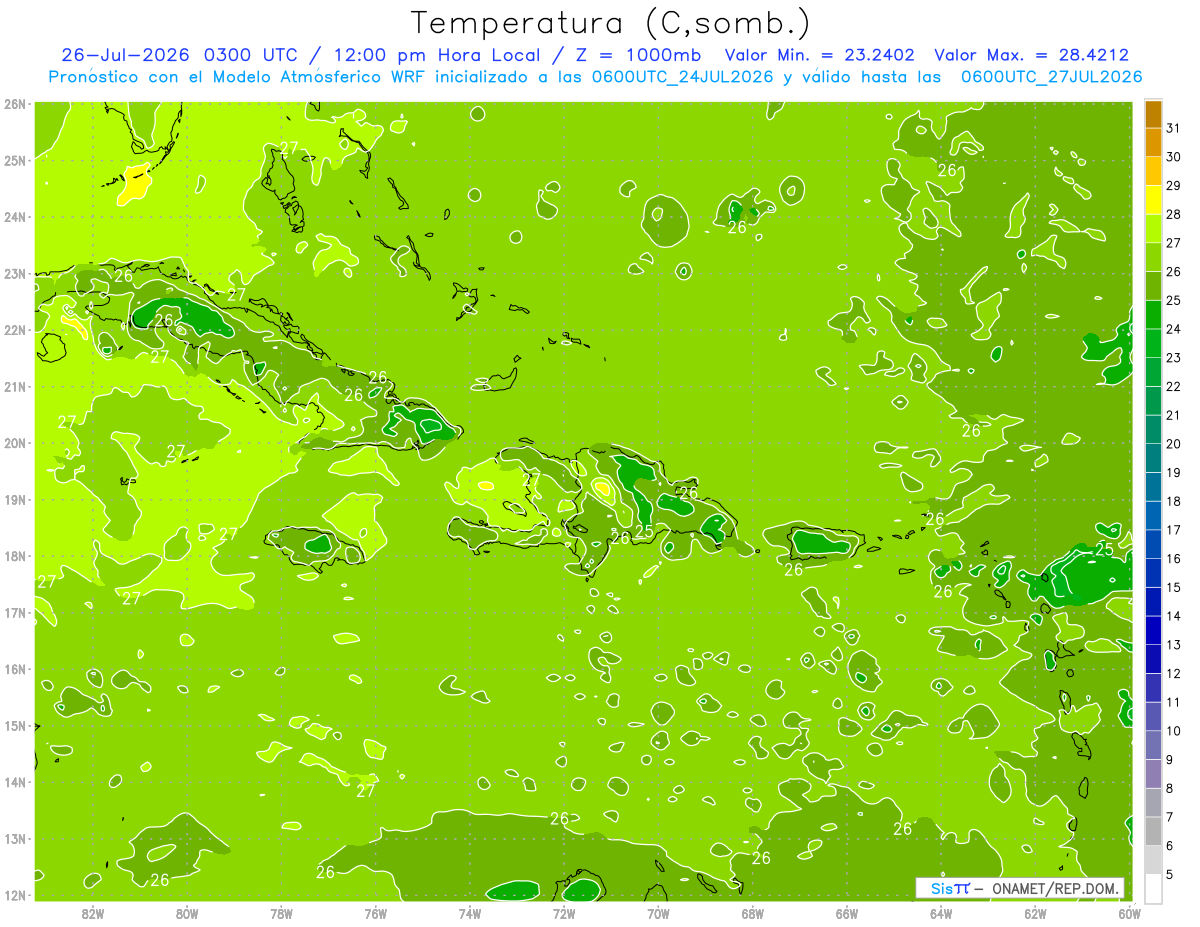
Task: Click the 17N latitude axis label
Action: coord(15,612)
